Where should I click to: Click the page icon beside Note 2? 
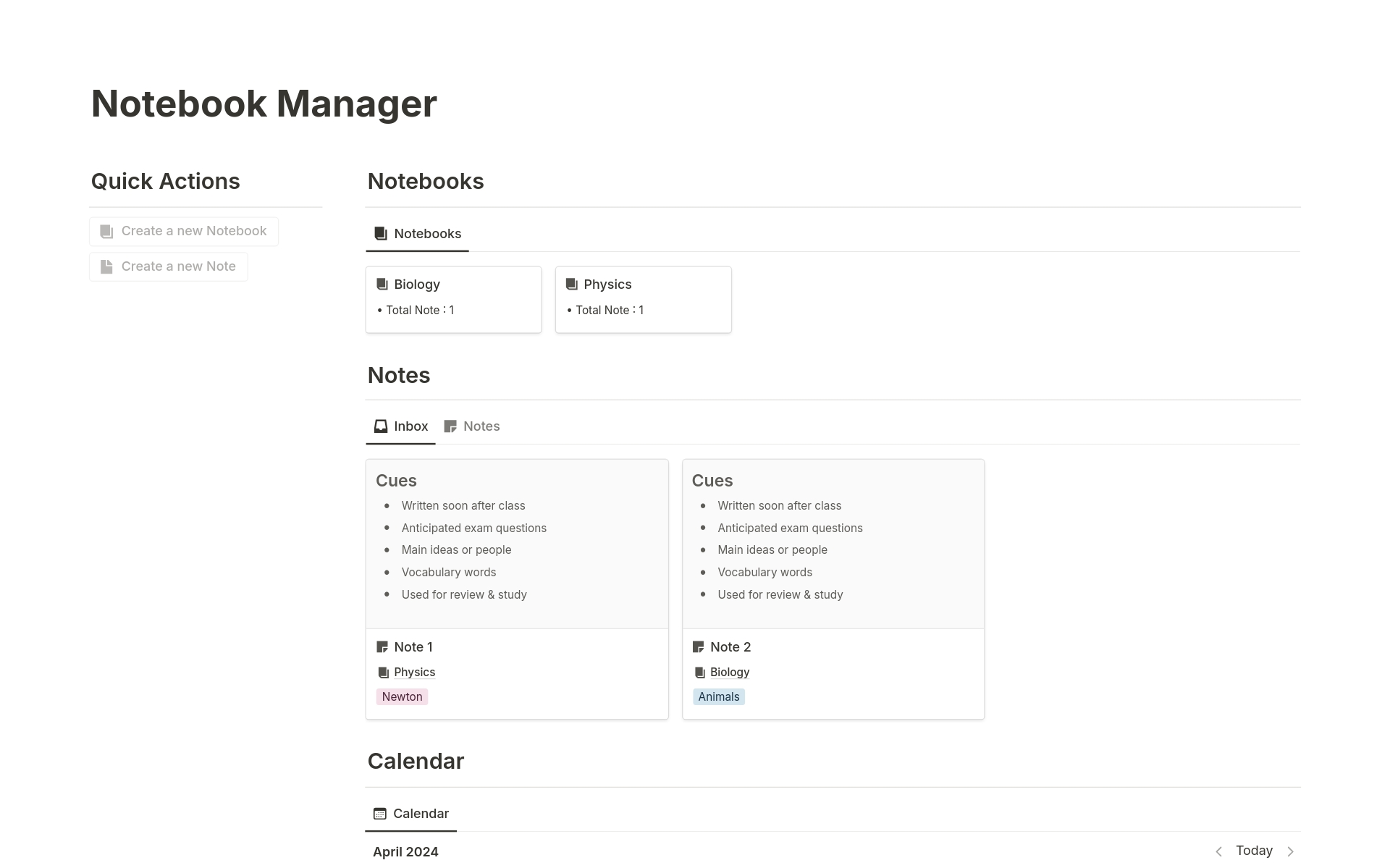click(697, 646)
